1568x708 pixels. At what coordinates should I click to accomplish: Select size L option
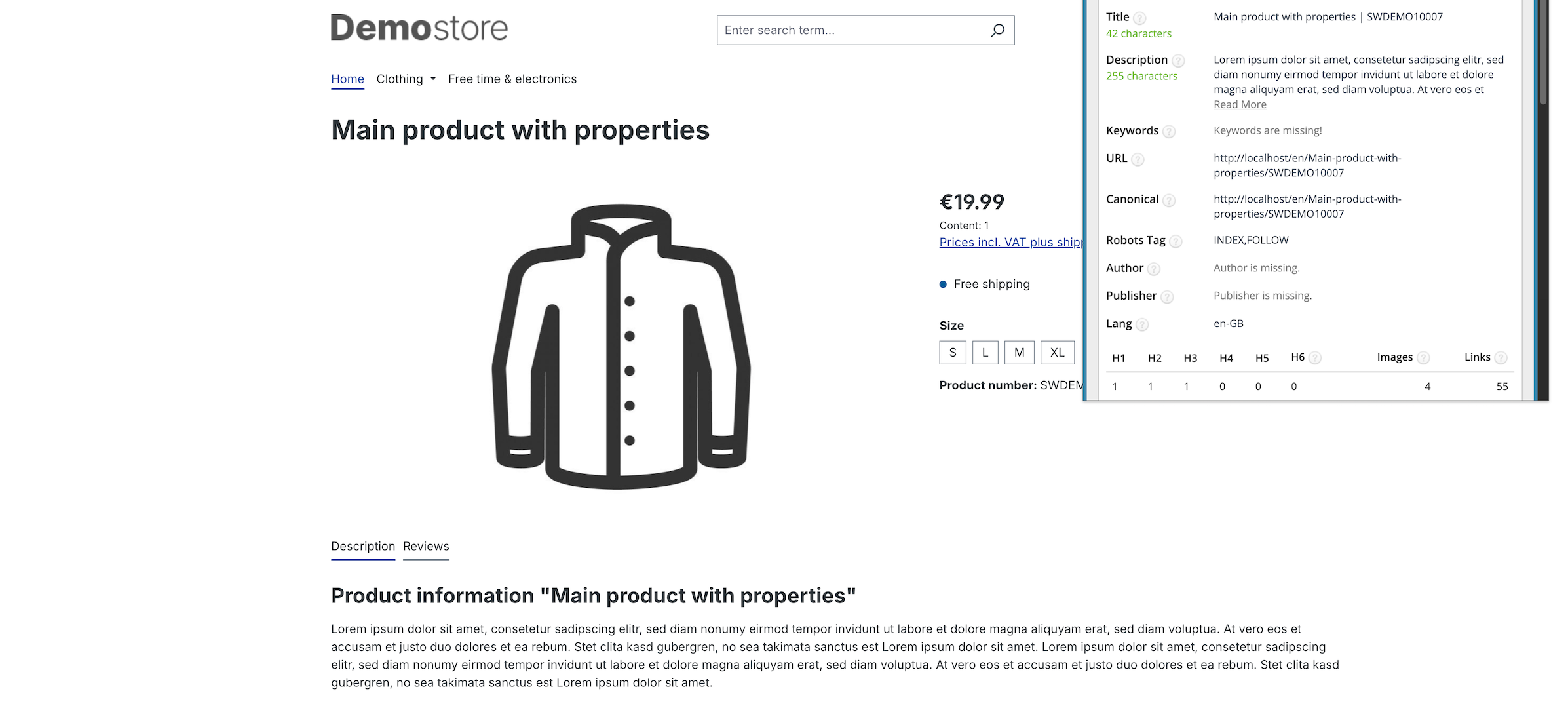click(985, 353)
